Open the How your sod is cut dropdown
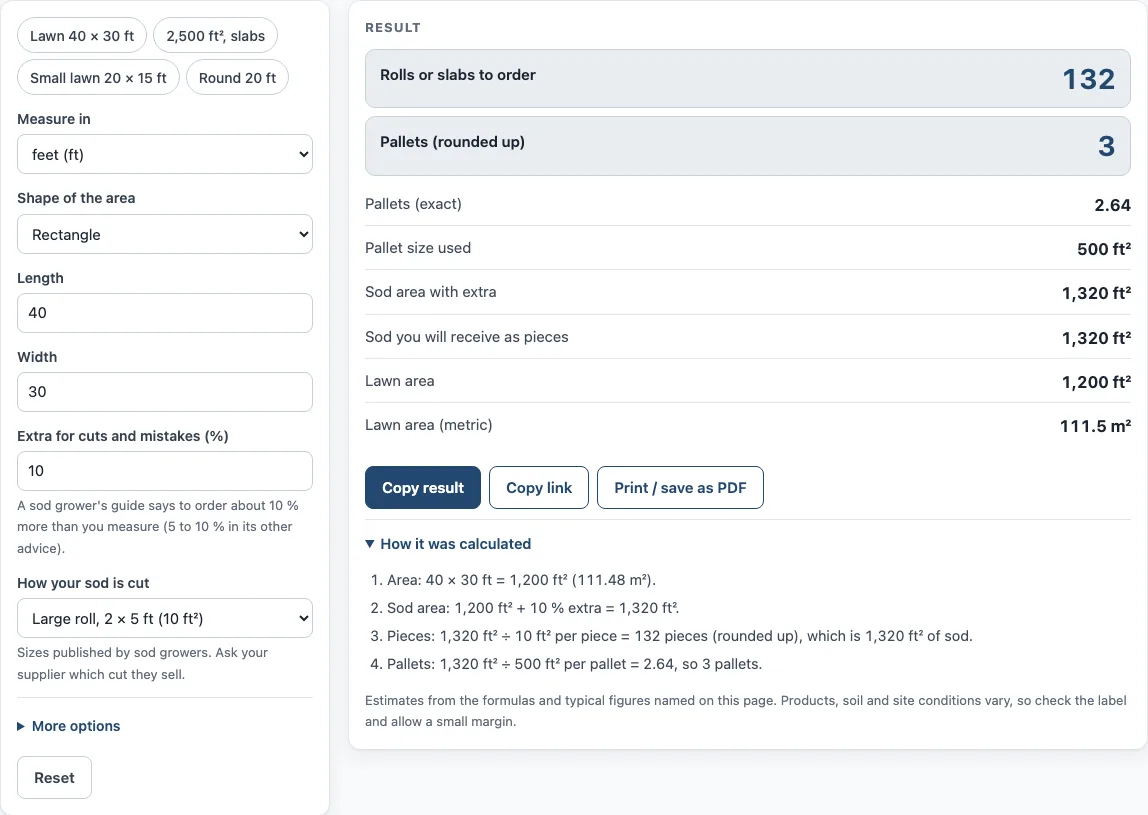The width and height of the screenshot is (1148, 815). pyautogui.click(x=165, y=619)
